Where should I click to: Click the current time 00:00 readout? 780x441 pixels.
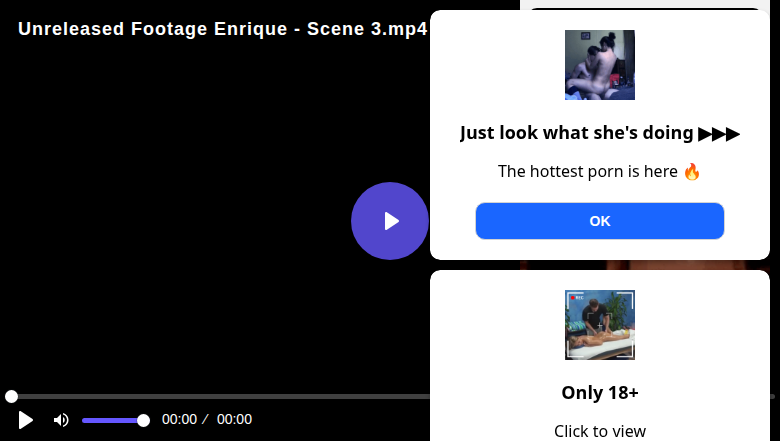179,420
